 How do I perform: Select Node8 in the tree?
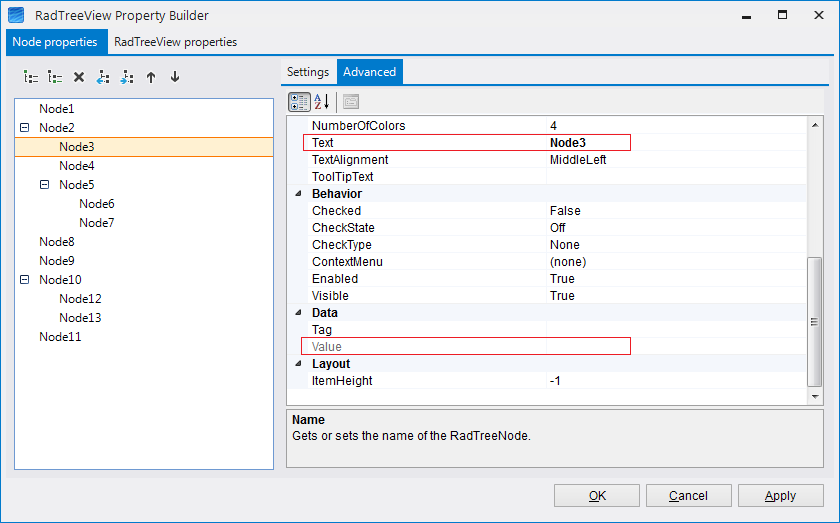tap(57, 242)
